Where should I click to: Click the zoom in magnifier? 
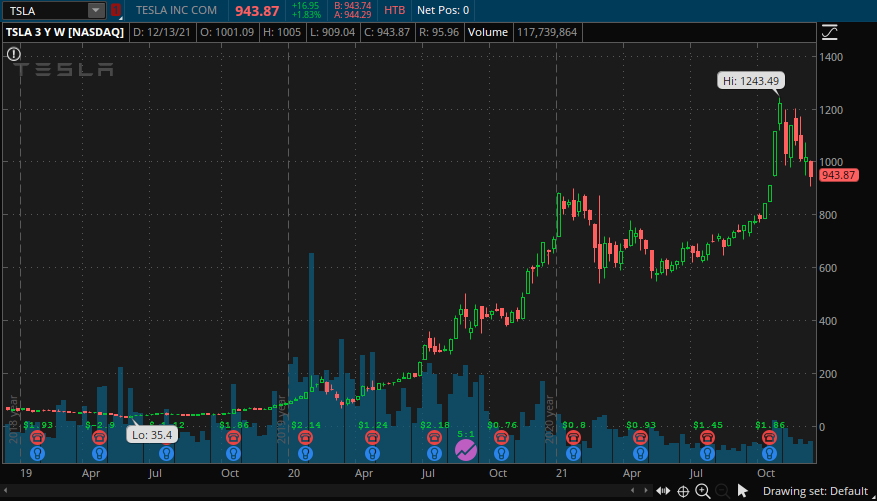pos(702,491)
